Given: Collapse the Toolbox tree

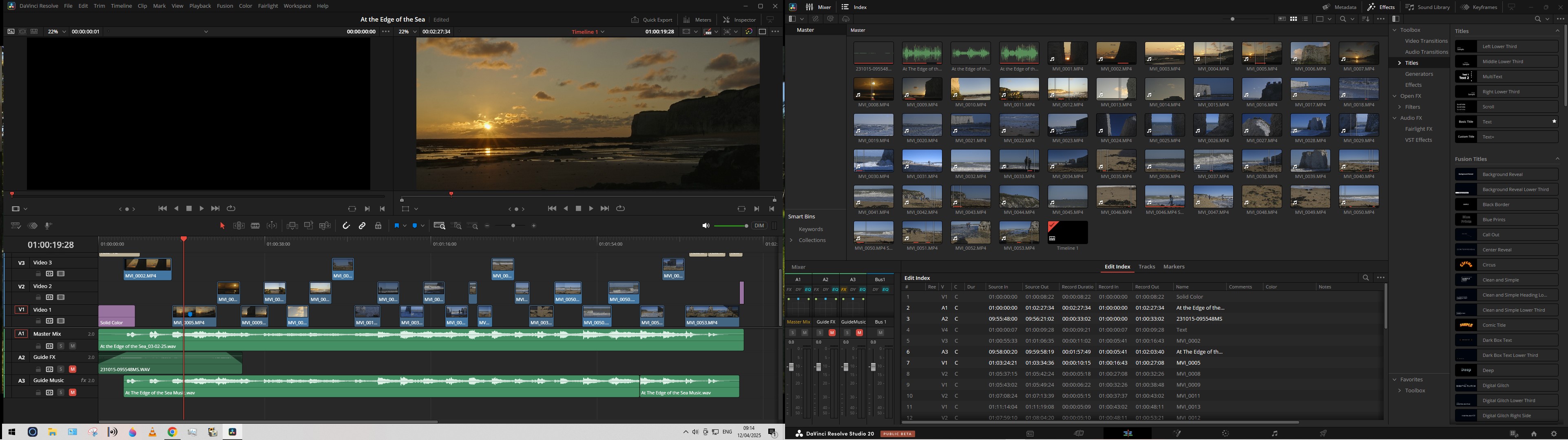Looking at the screenshot, I should [1395, 31].
